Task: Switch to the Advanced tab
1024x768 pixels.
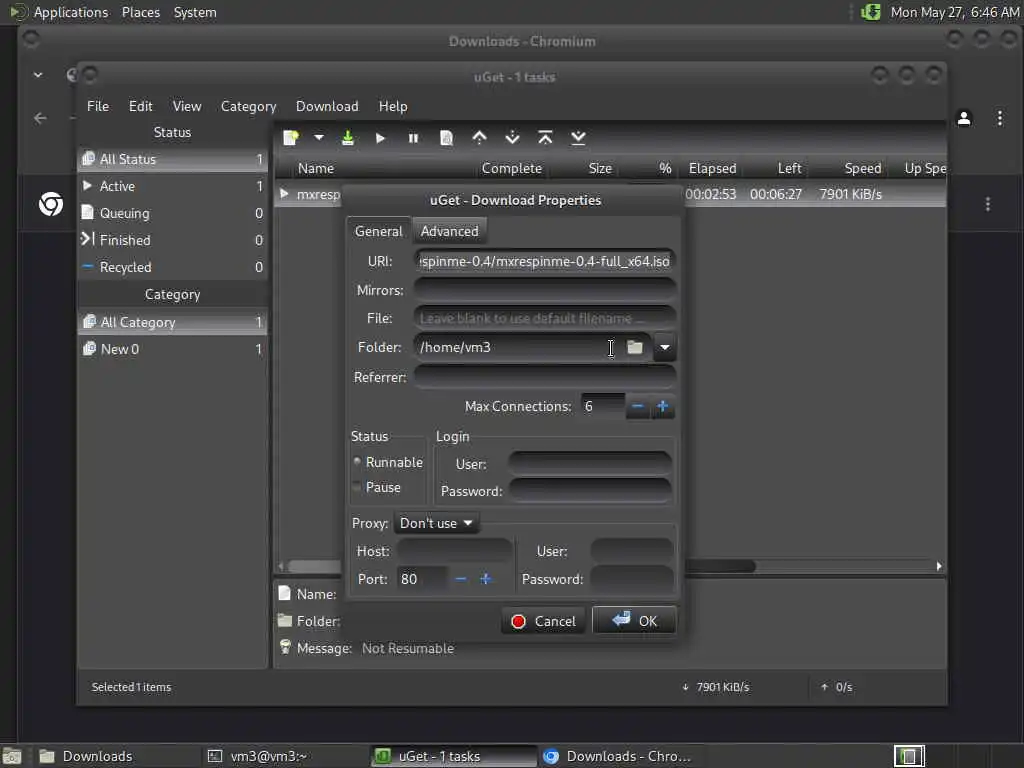Action: point(449,231)
